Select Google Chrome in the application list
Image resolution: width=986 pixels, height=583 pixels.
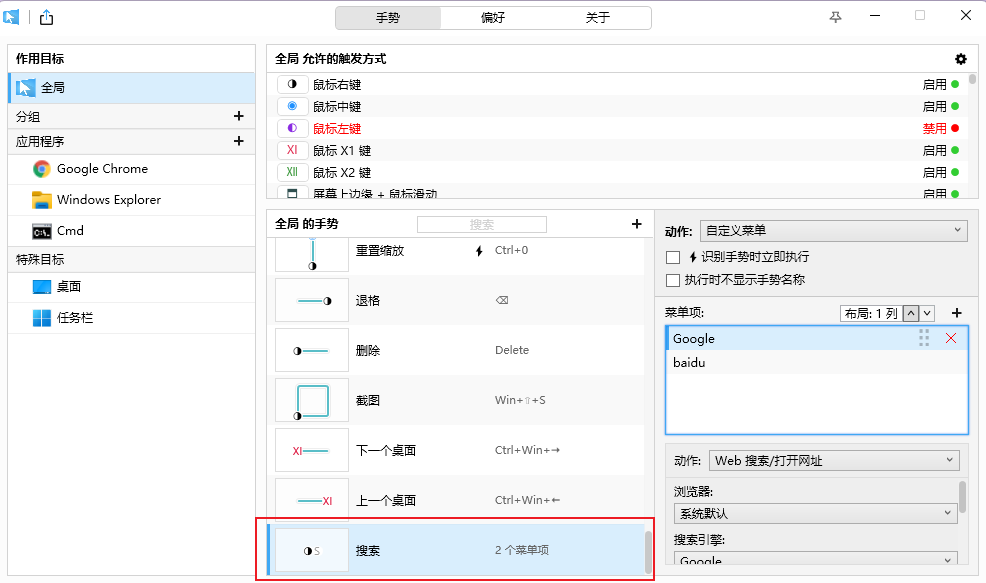pyautogui.click(x=102, y=169)
